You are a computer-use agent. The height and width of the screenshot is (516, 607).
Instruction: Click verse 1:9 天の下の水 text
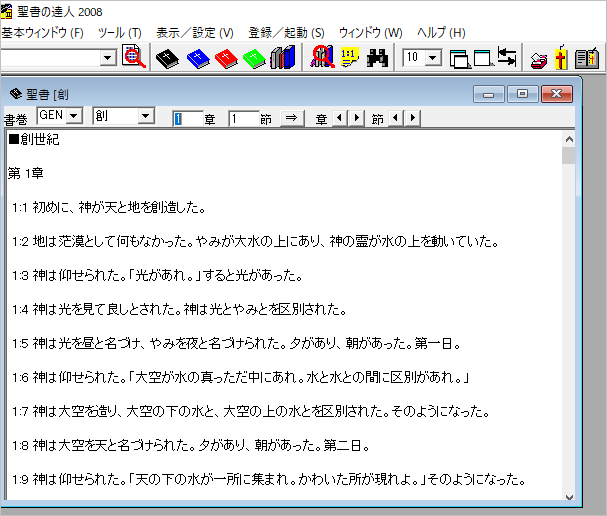pyautogui.click(x=269, y=479)
